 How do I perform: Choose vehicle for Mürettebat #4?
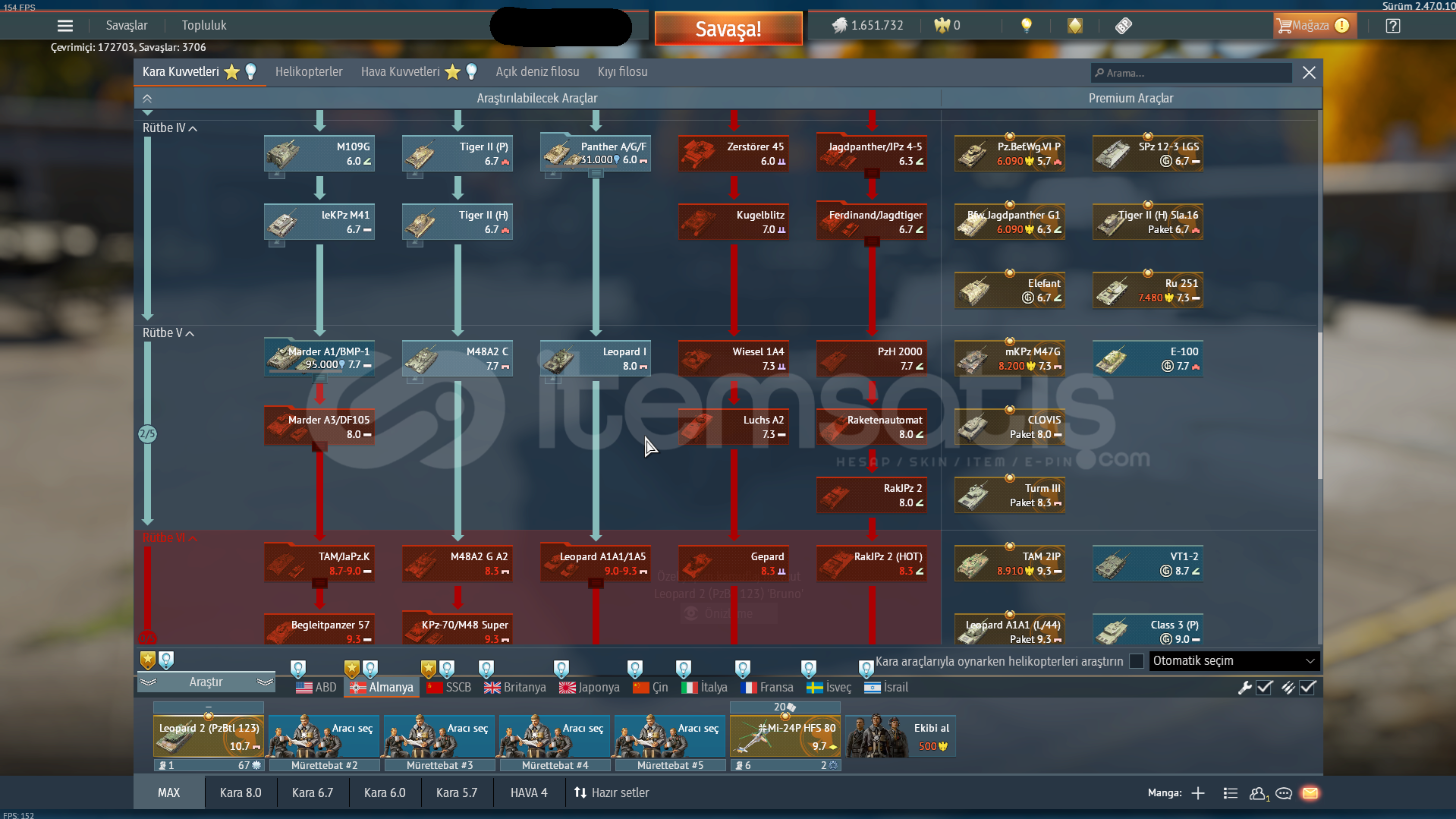(x=555, y=736)
